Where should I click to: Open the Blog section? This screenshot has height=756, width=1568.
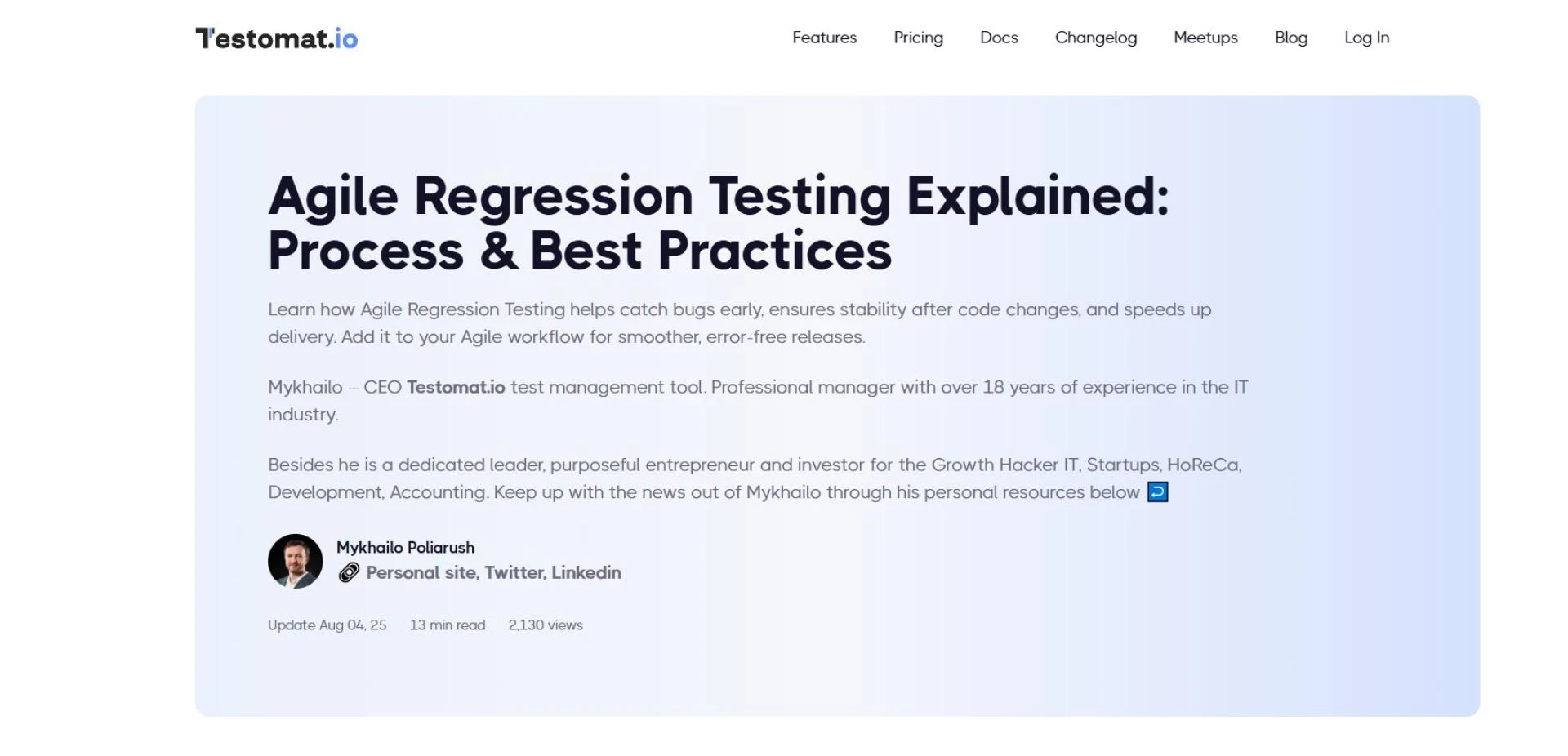click(x=1290, y=38)
